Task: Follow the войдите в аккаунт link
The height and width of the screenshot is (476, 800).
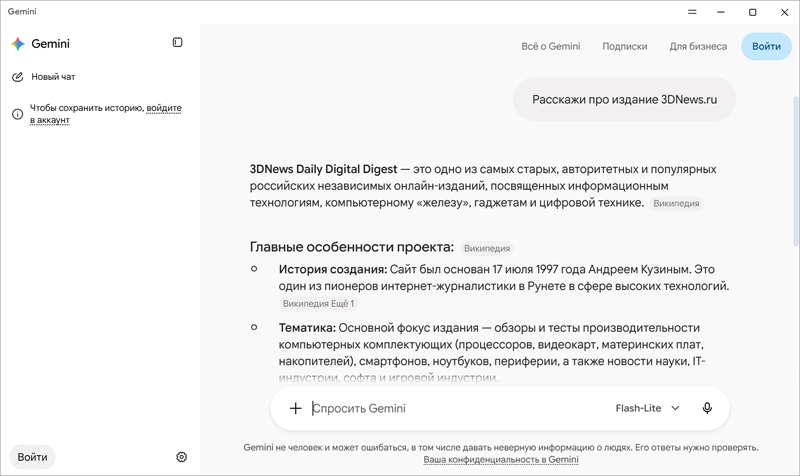Action: (106, 114)
